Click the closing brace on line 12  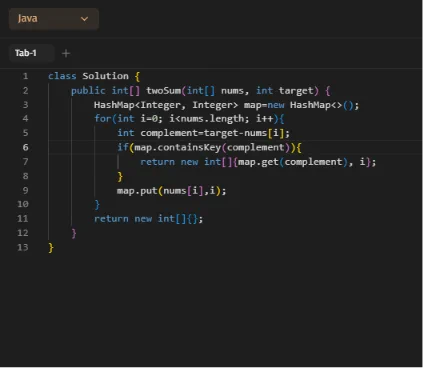[74, 233]
